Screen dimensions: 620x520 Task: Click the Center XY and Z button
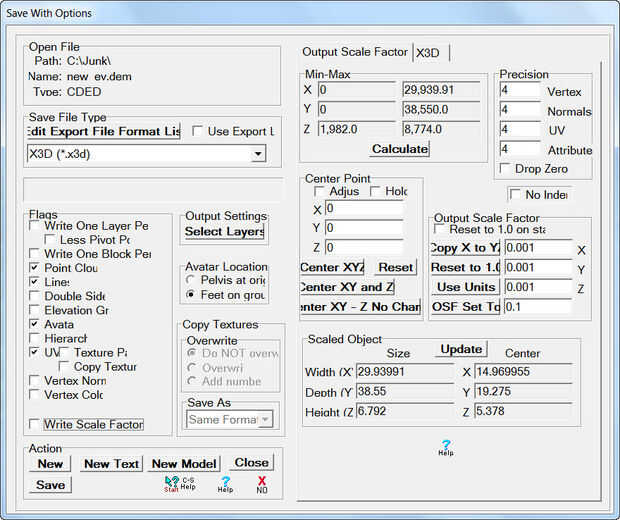(347, 287)
